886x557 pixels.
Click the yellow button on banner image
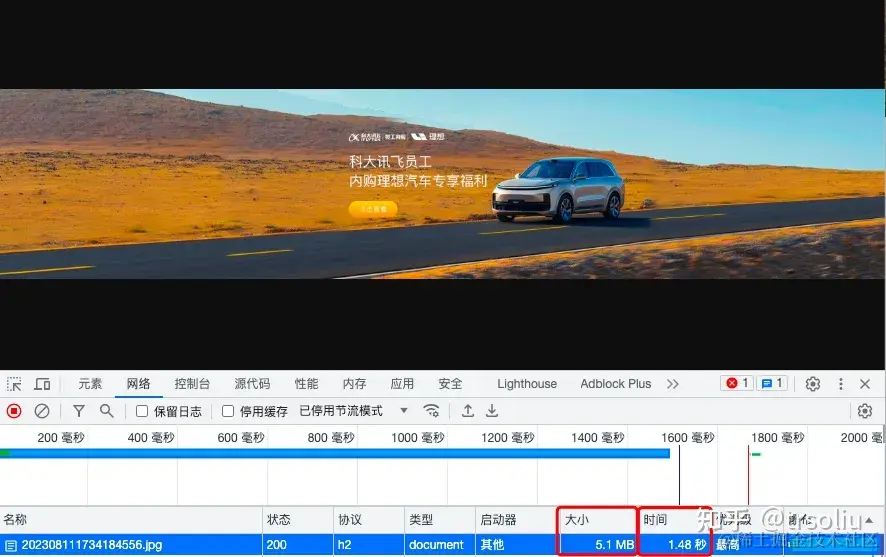[373, 209]
